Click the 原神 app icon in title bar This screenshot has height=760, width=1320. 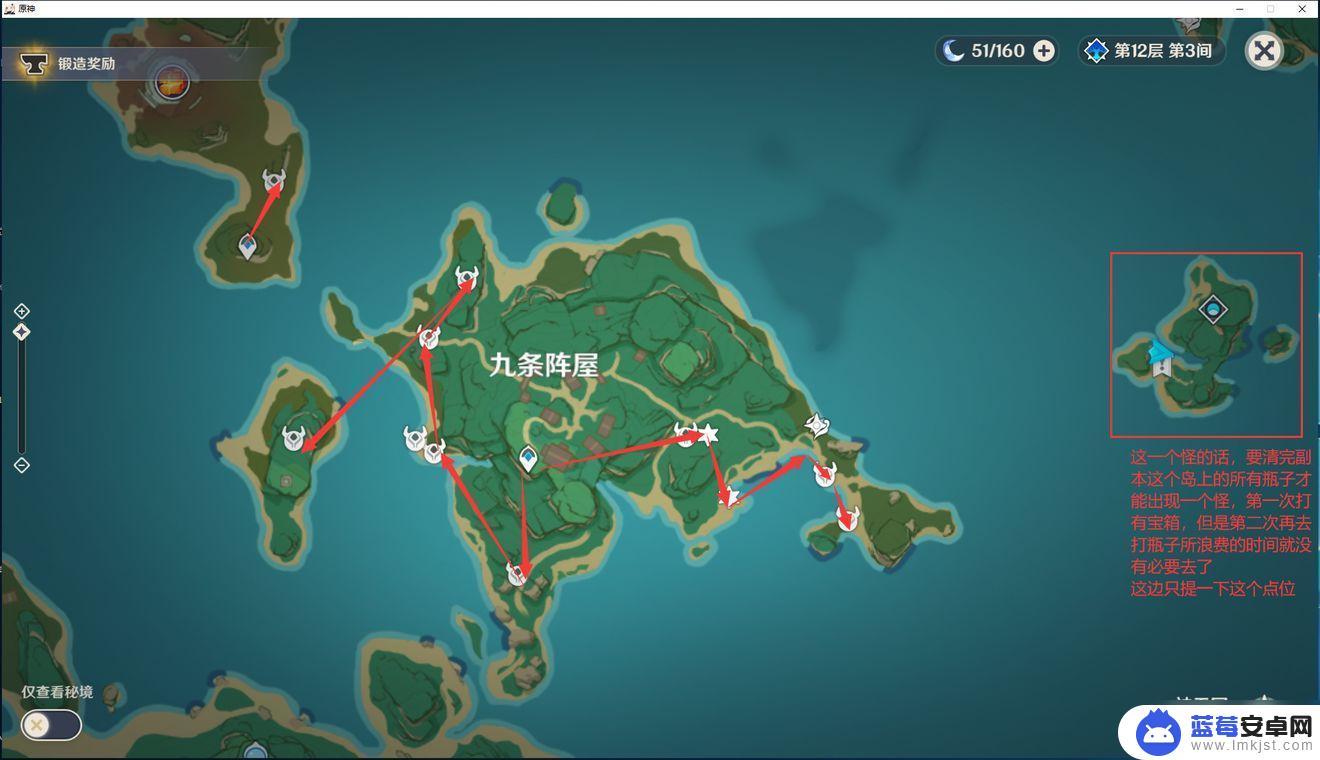click(9, 8)
